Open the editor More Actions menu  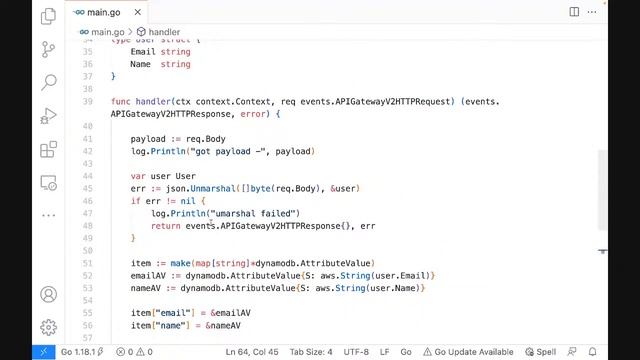592,12
